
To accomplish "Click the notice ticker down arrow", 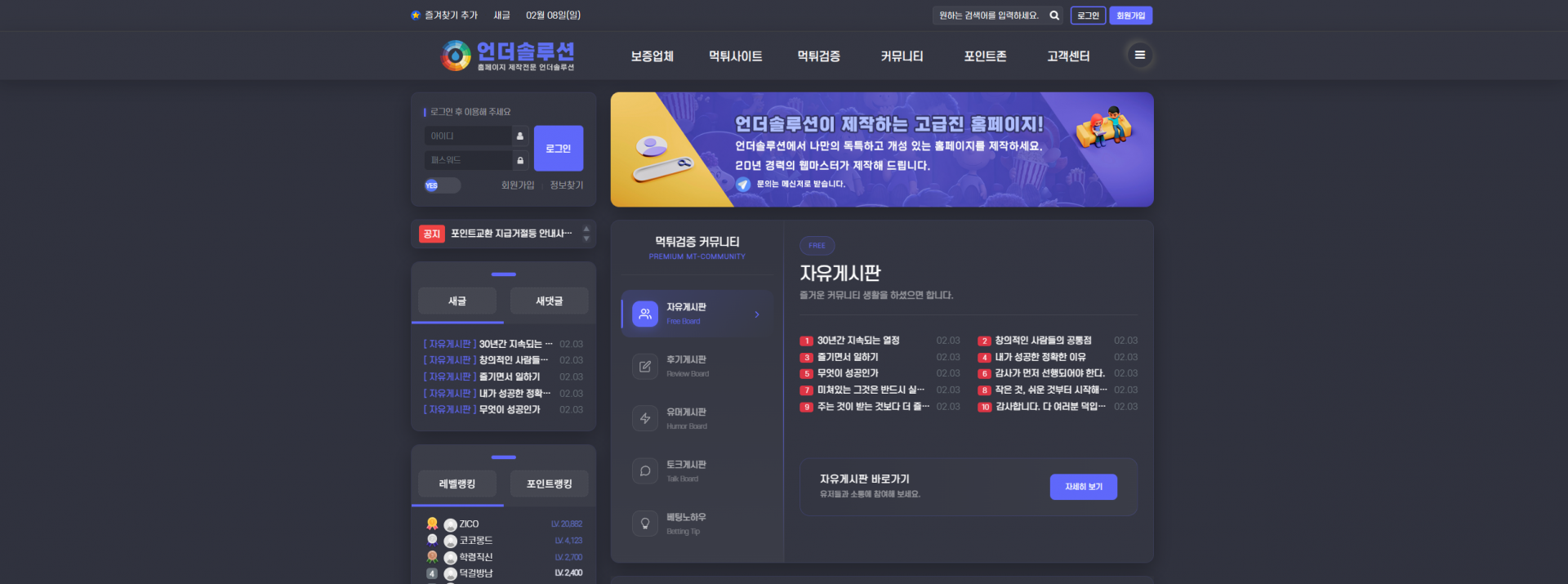I will 586,239.
